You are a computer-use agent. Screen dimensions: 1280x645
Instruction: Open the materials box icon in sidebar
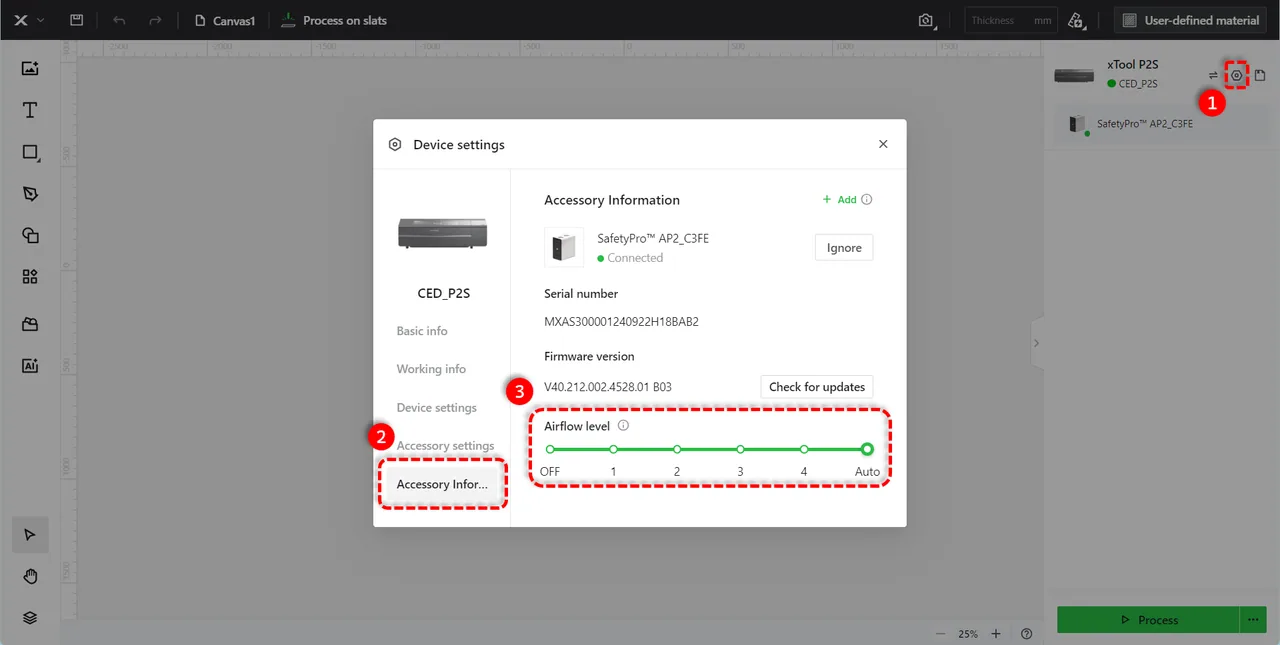tap(30, 324)
